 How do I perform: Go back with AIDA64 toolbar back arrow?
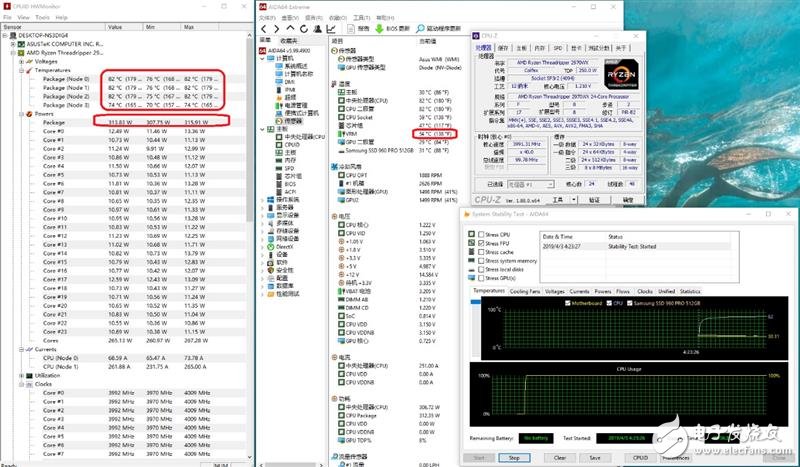(x=264, y=29)
